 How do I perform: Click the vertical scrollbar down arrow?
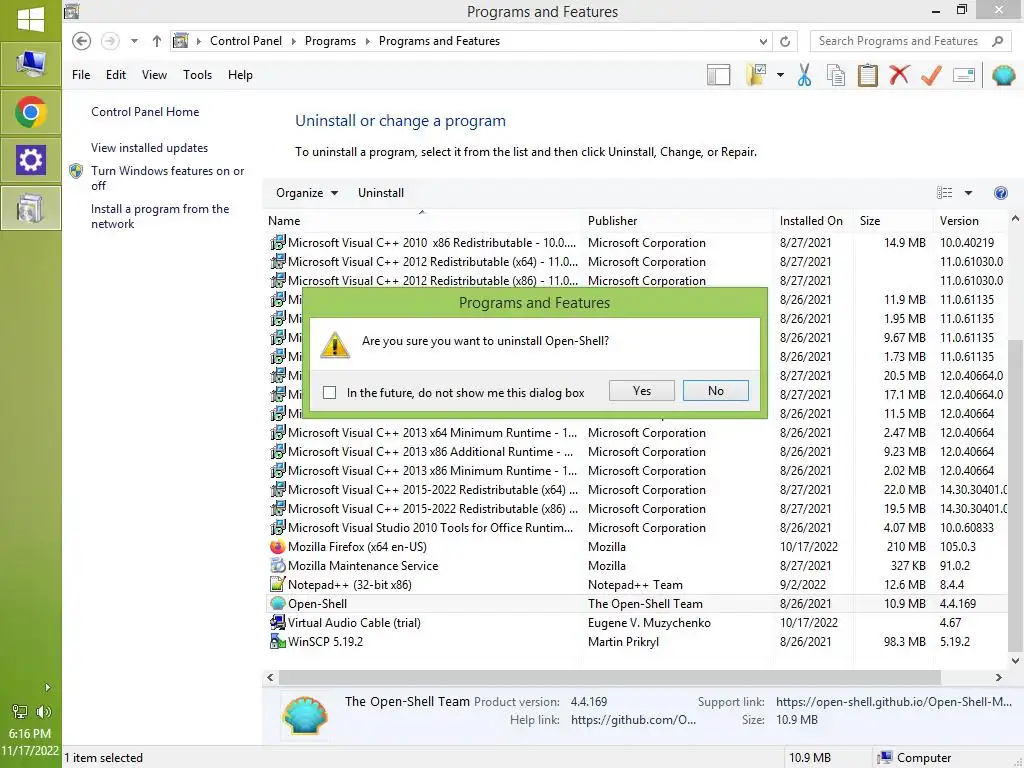point(1015,660)
